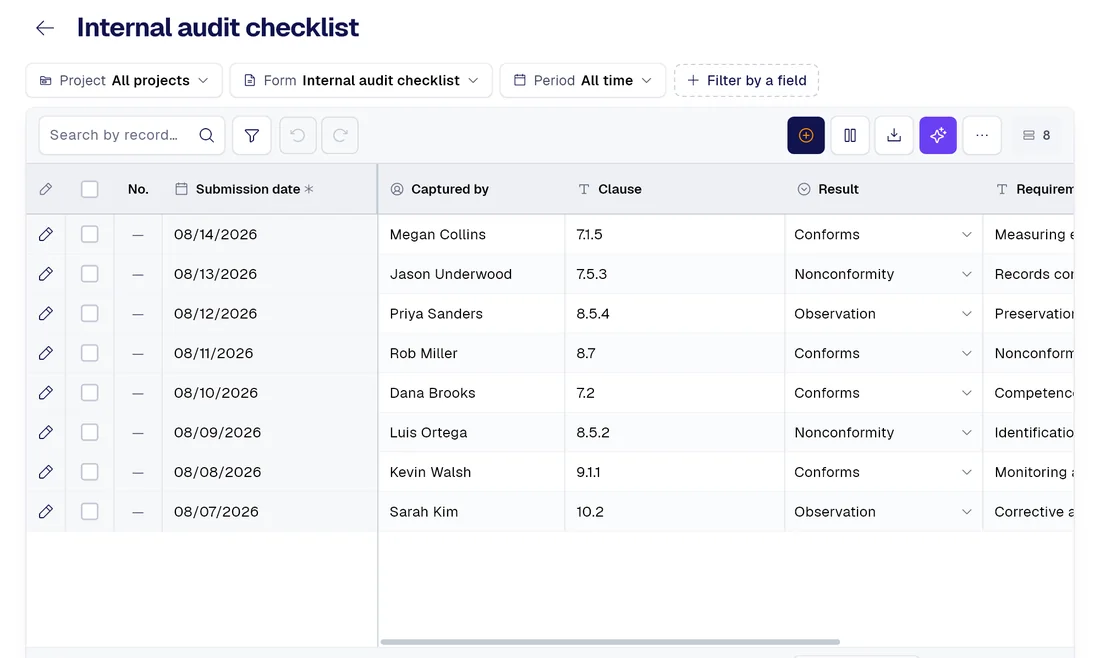Open the Form Internal audit checklist dropdown
This screenshot has width=1100, height=658.
click(361, 81)
